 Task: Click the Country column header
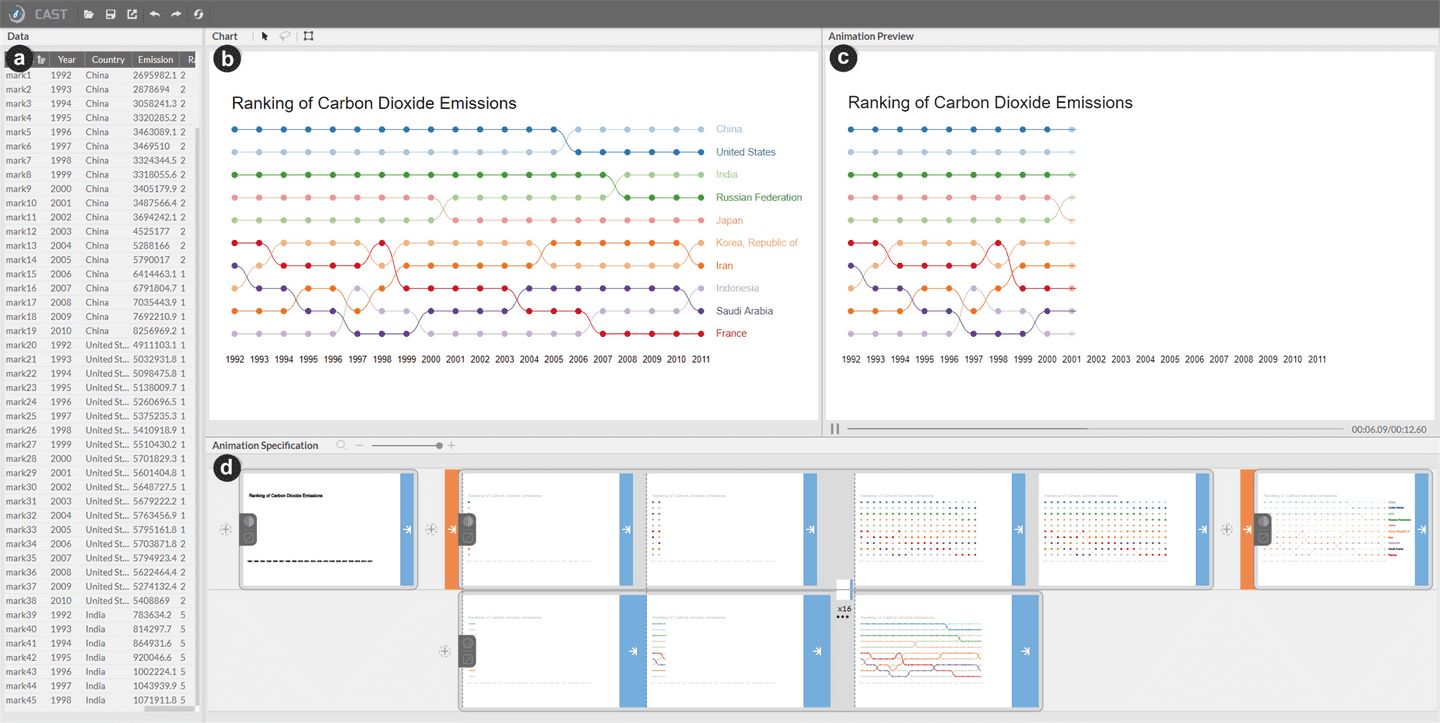click(x=108, y=60)
